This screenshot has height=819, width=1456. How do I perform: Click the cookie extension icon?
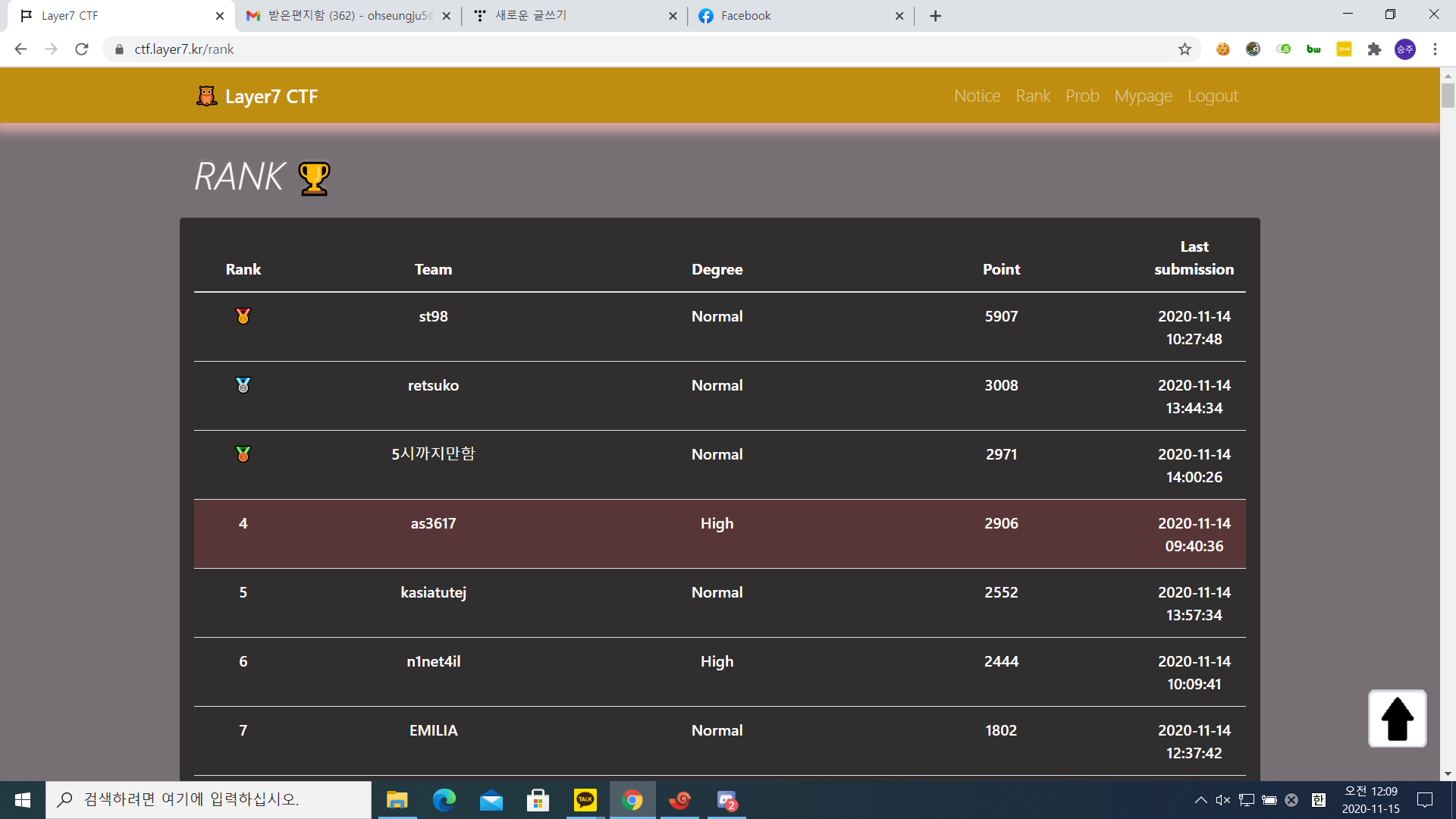click(1222, 49)
